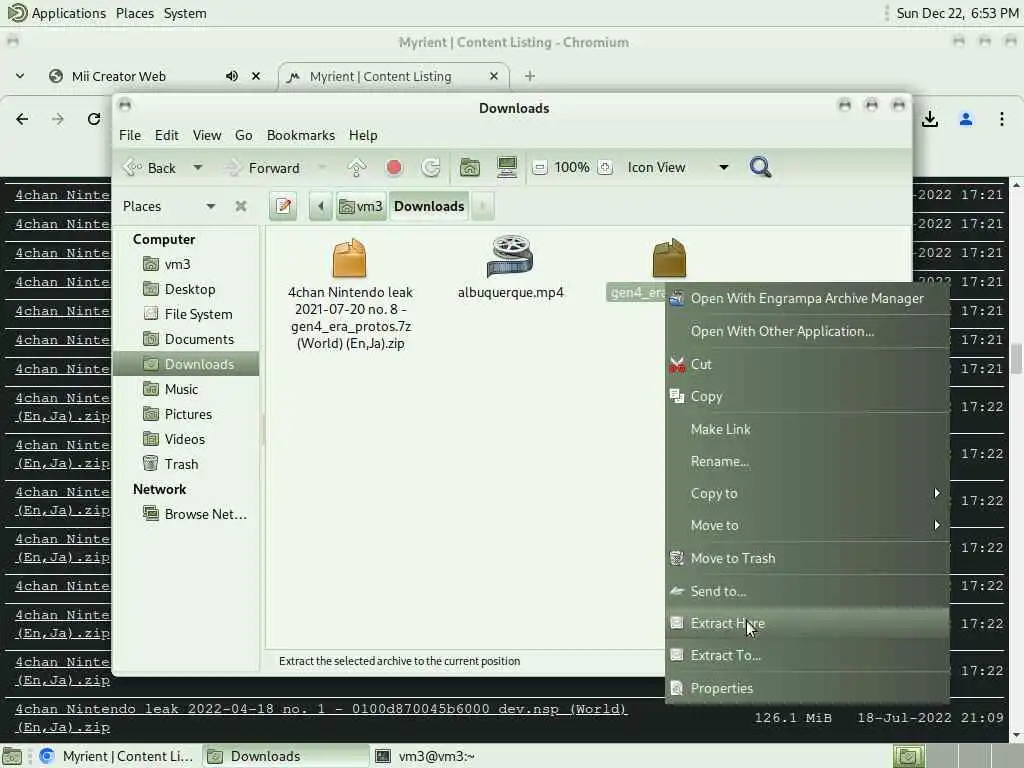Click the red Stop loading icon
The width and height of the screenshot is (1024, 768).
pos(394,168)
